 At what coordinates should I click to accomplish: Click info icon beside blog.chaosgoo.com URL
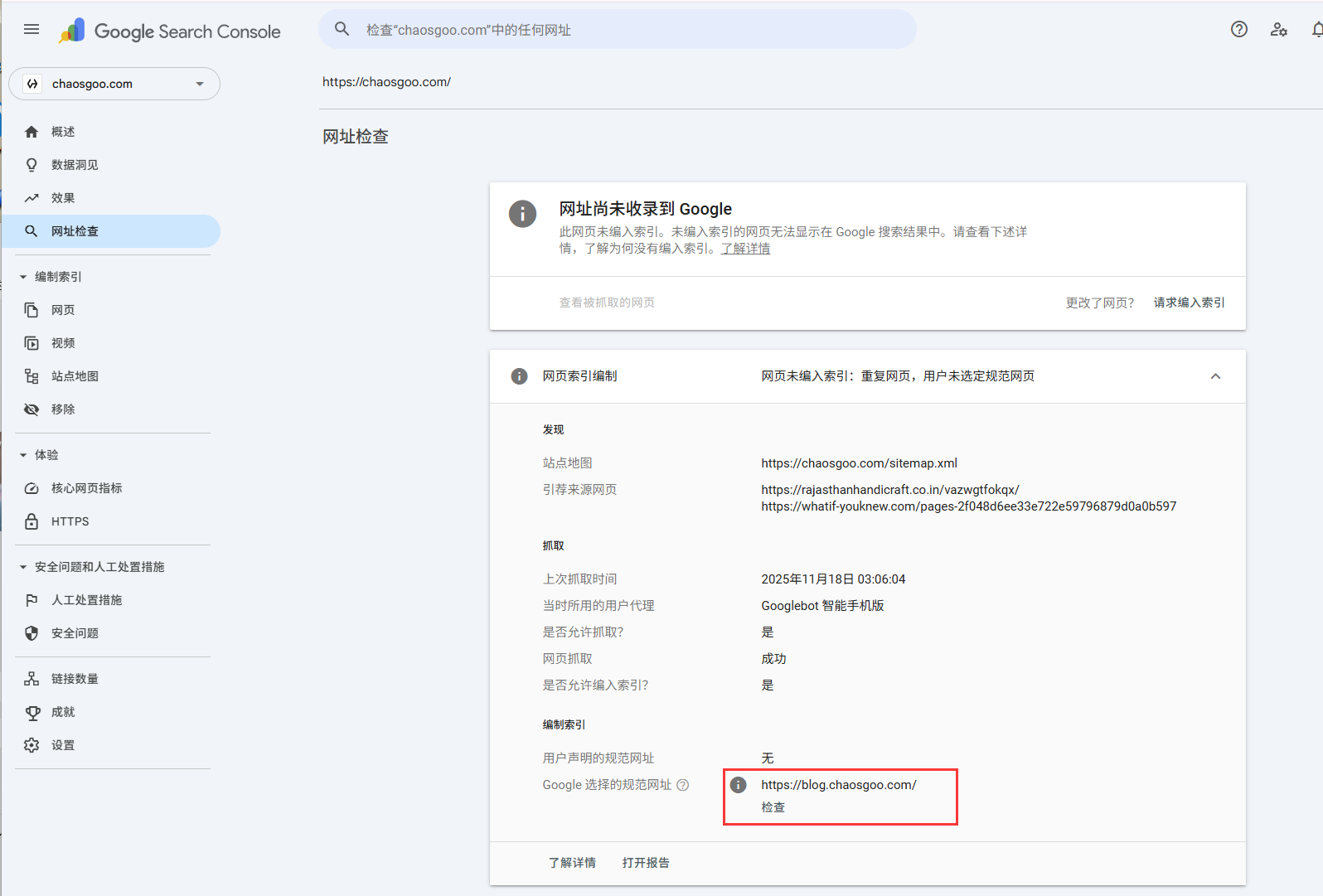pyautogui.click(x=739, y=785)
